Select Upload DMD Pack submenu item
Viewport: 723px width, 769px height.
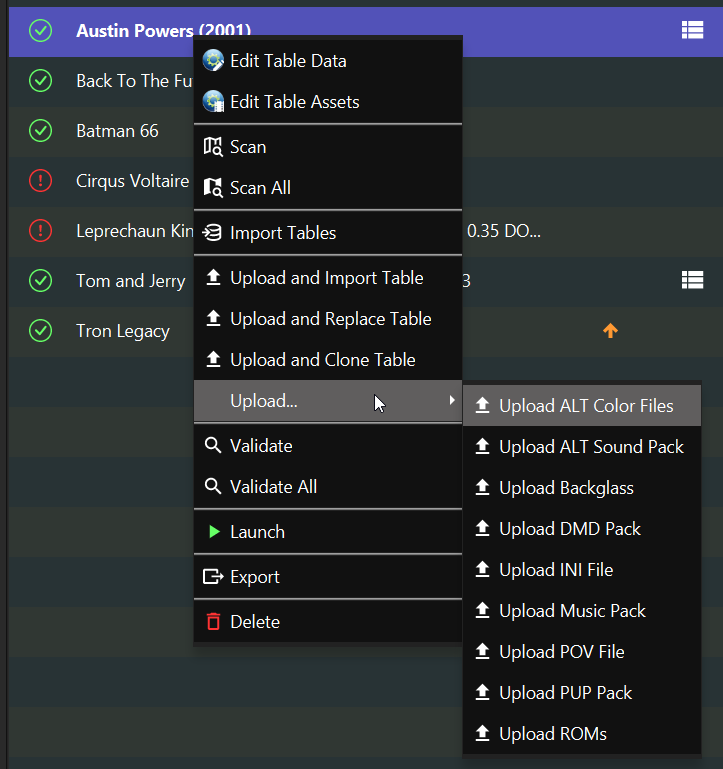pyautogui.click(x=582, y=529)
